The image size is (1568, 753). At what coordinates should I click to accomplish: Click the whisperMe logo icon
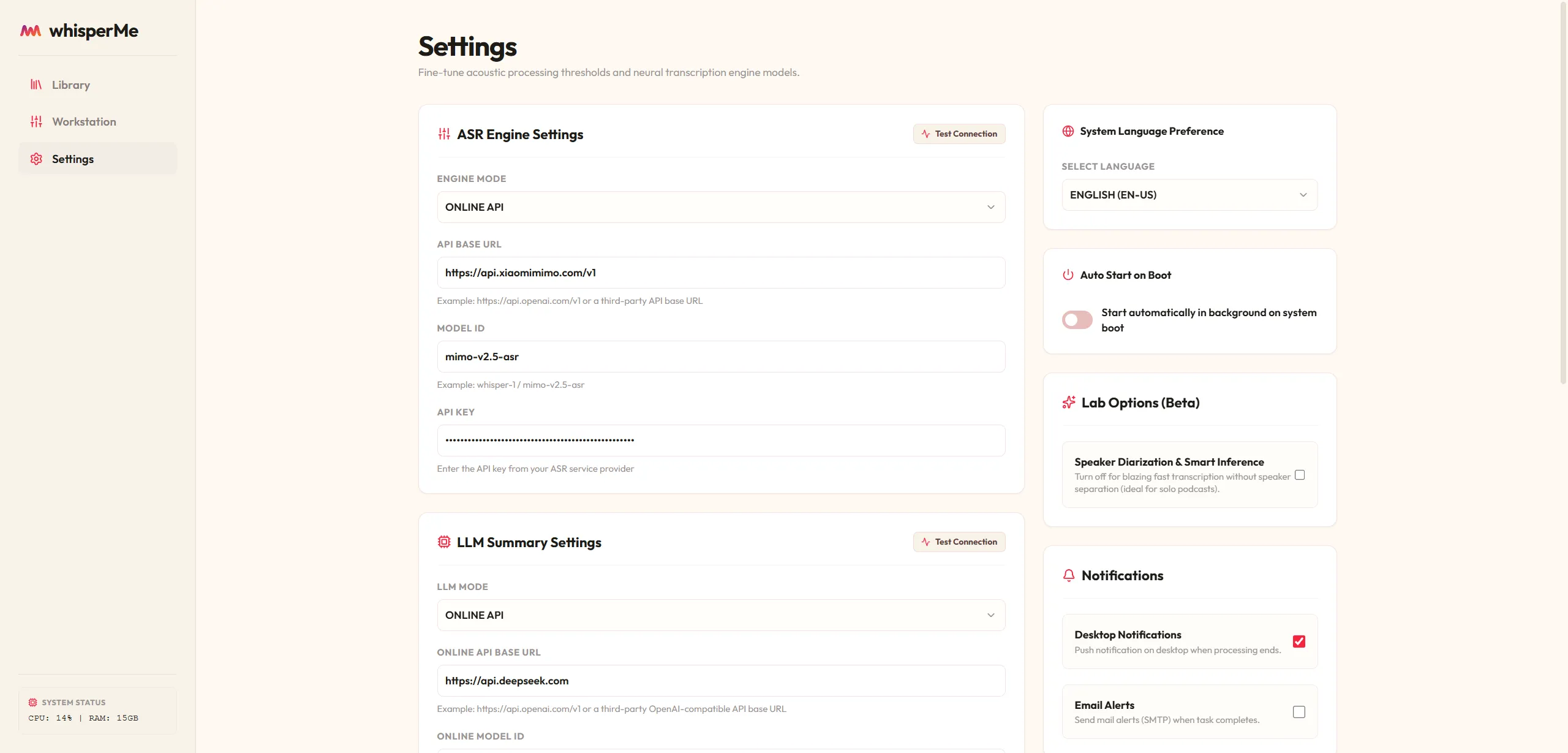click(x=31, y=31)
